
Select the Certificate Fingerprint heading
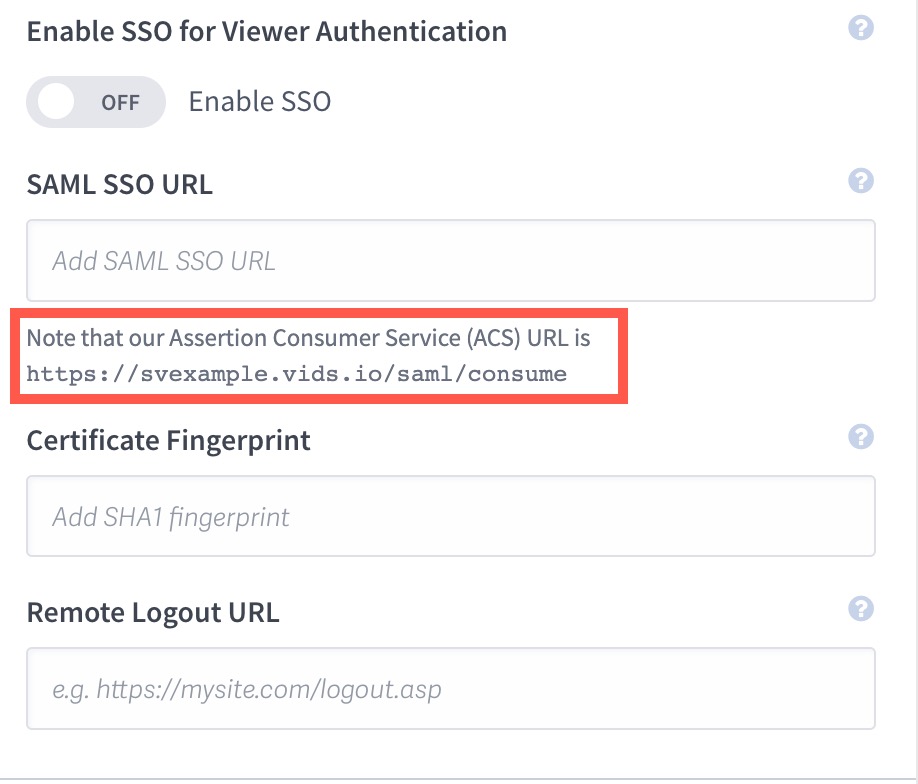tap(168, 440)
